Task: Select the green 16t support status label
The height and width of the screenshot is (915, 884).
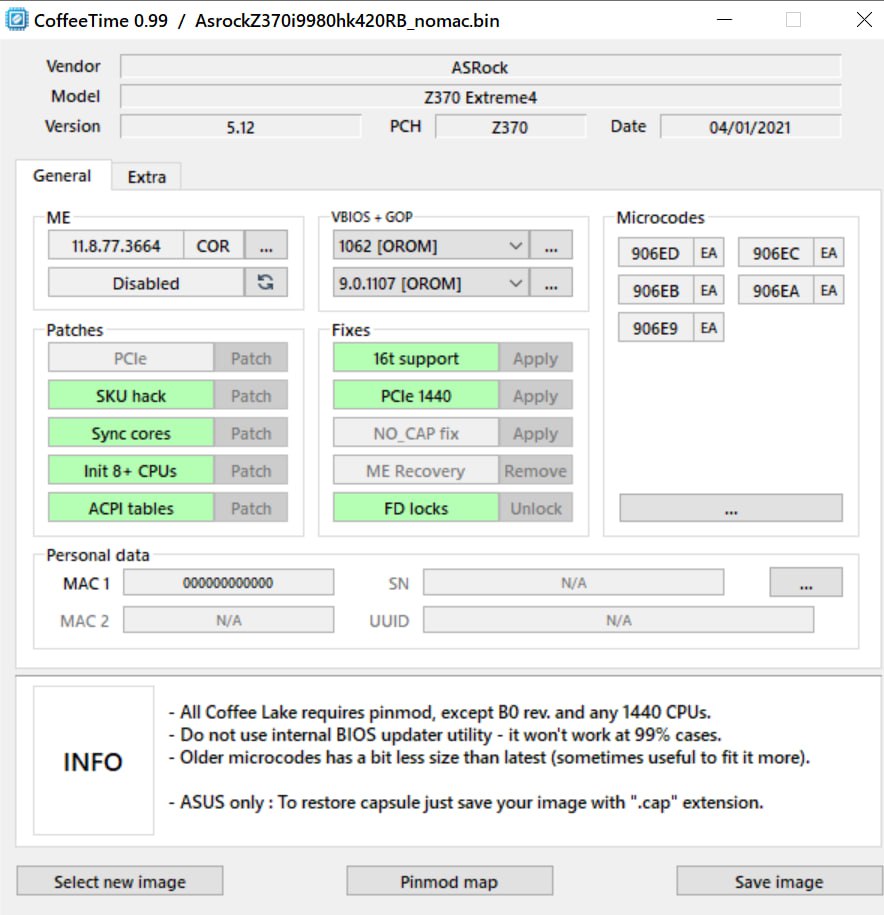Action: click(x=416, y=358)
